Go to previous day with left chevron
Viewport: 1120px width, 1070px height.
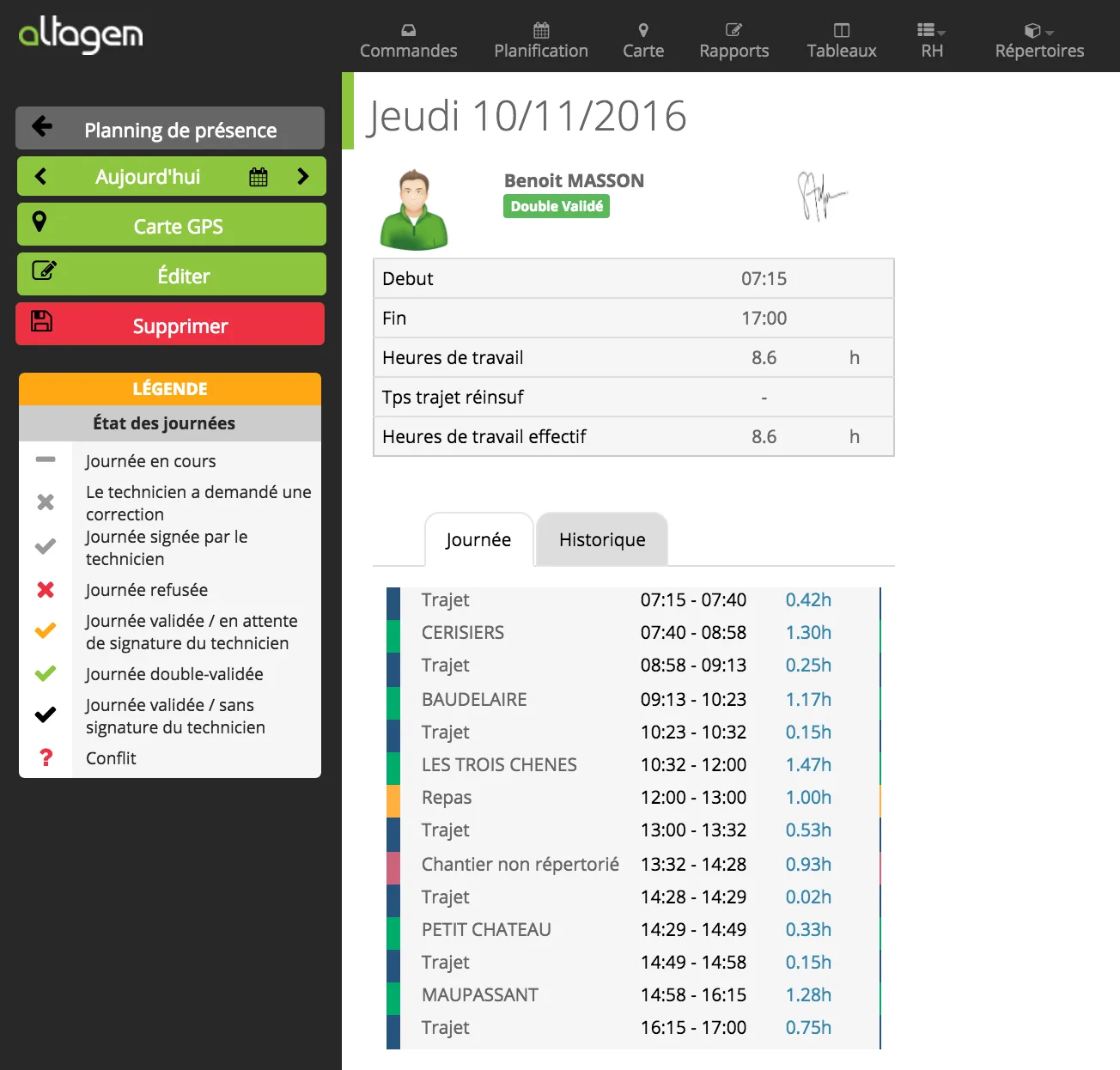[x=40, y=177]
